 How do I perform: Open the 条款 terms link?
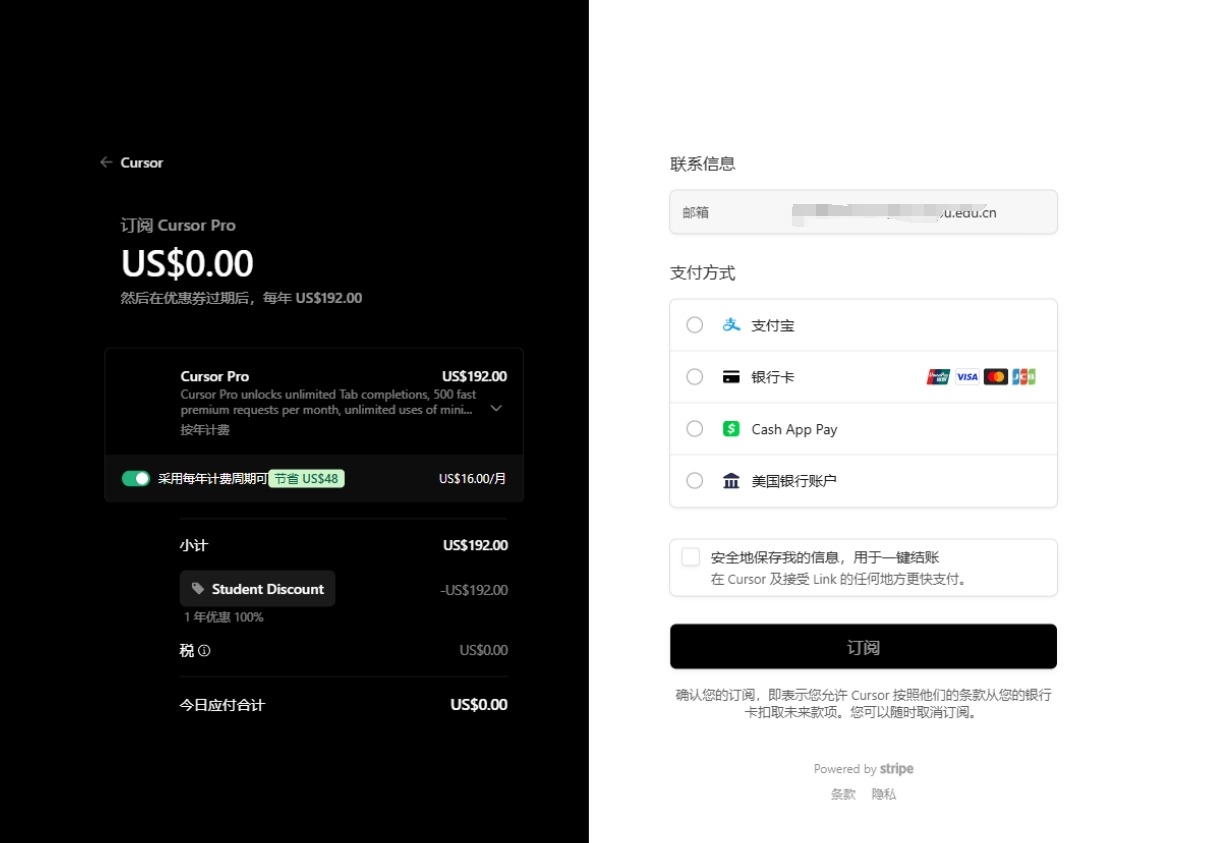tap(843, 794)
